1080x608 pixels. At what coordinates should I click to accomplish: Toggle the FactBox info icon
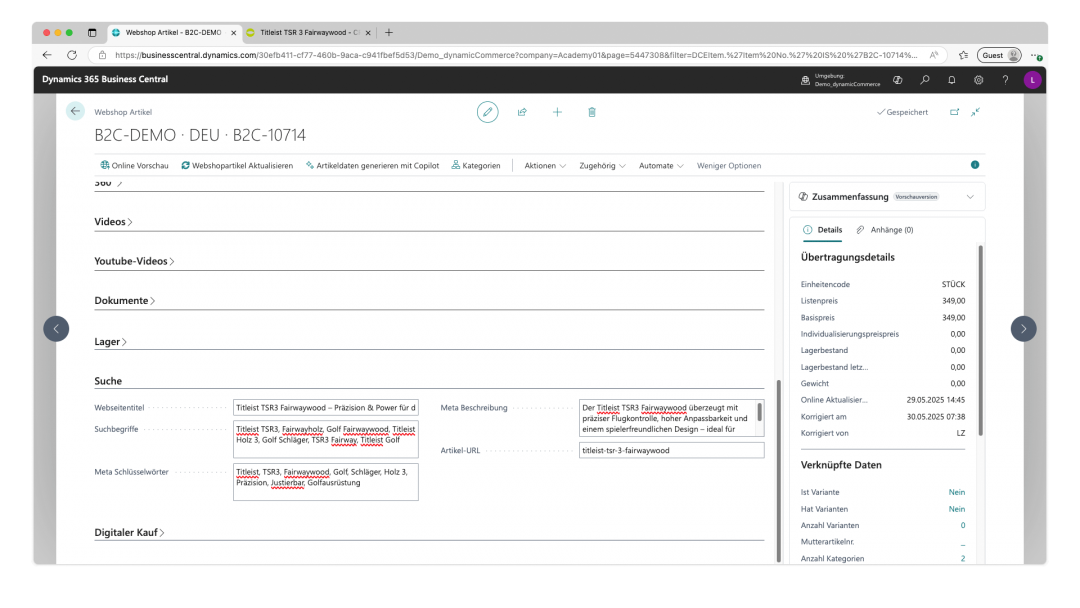point(975,165)
